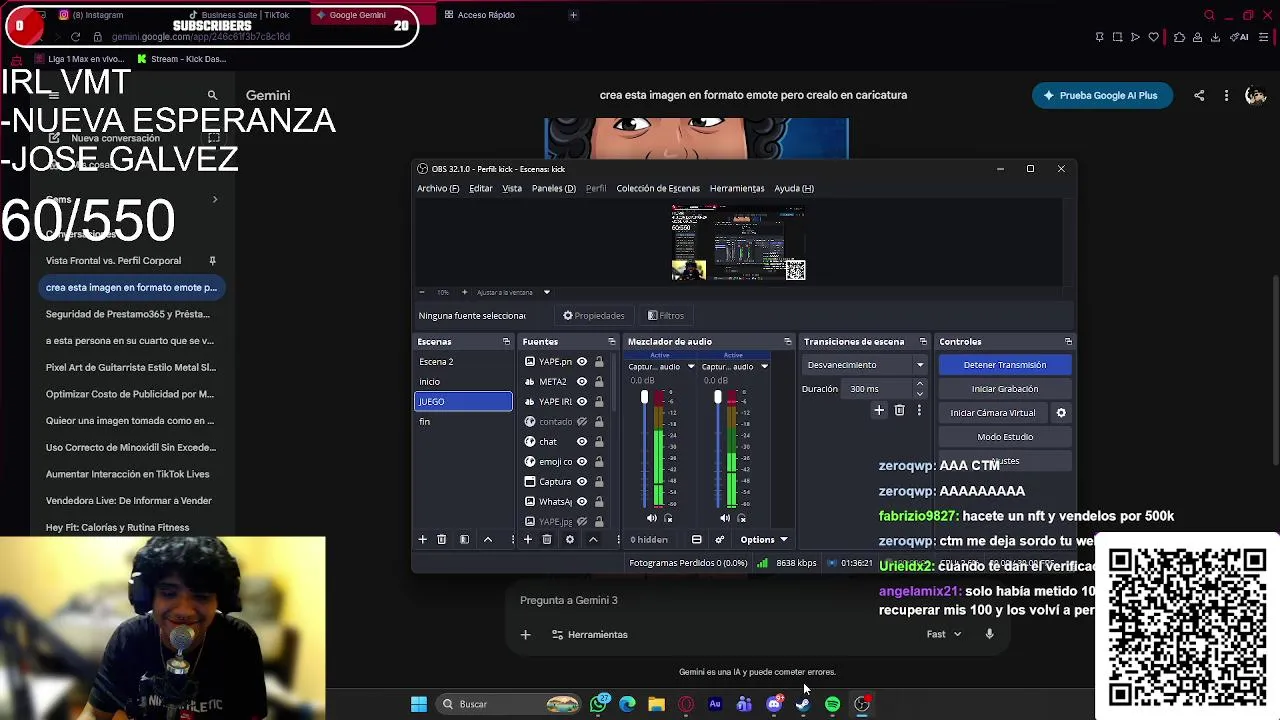Open the Archivo menu in OBS

click(438, 188)
